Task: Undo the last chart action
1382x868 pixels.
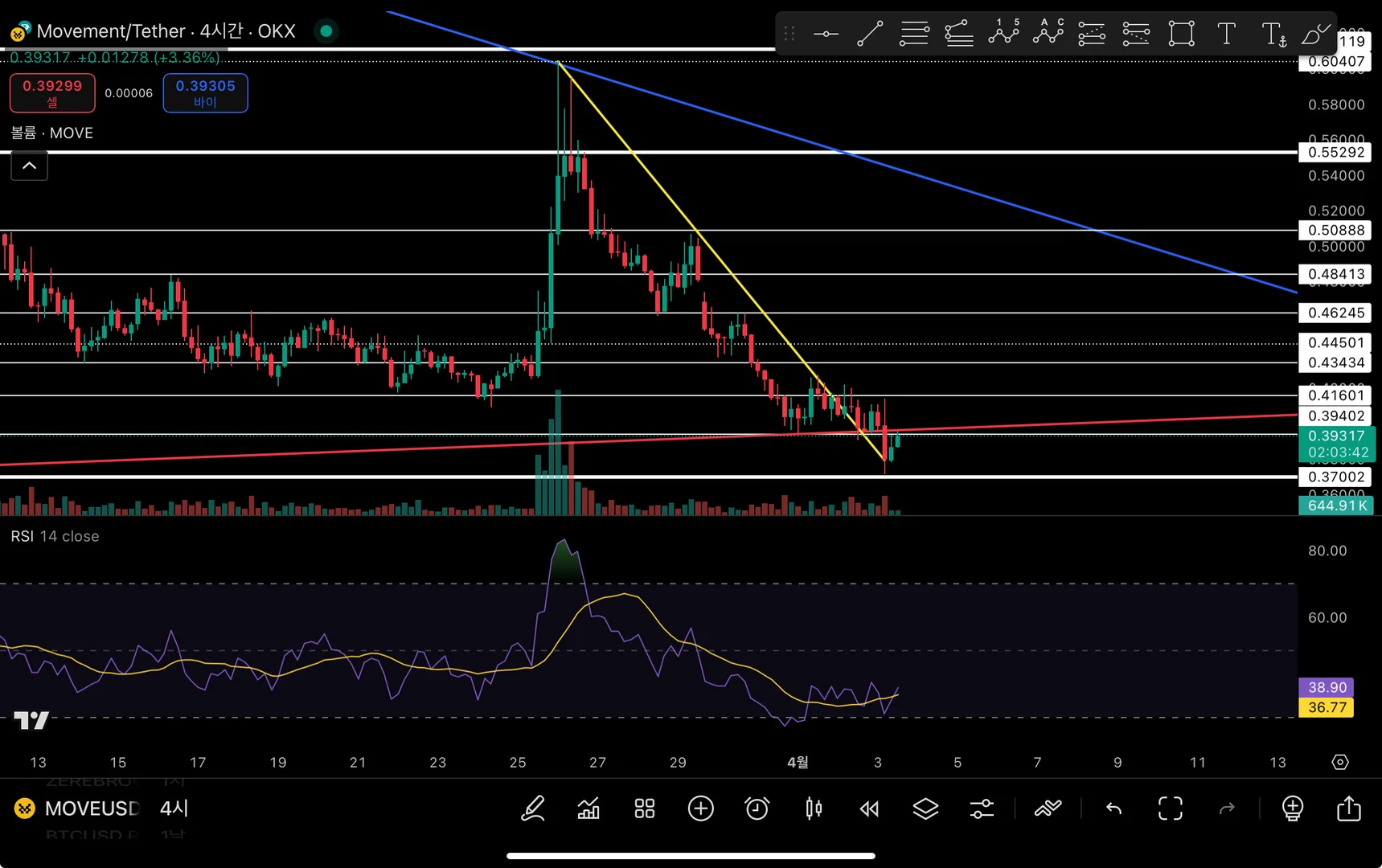Action: pyautogui.click(x=1113, y=809)
